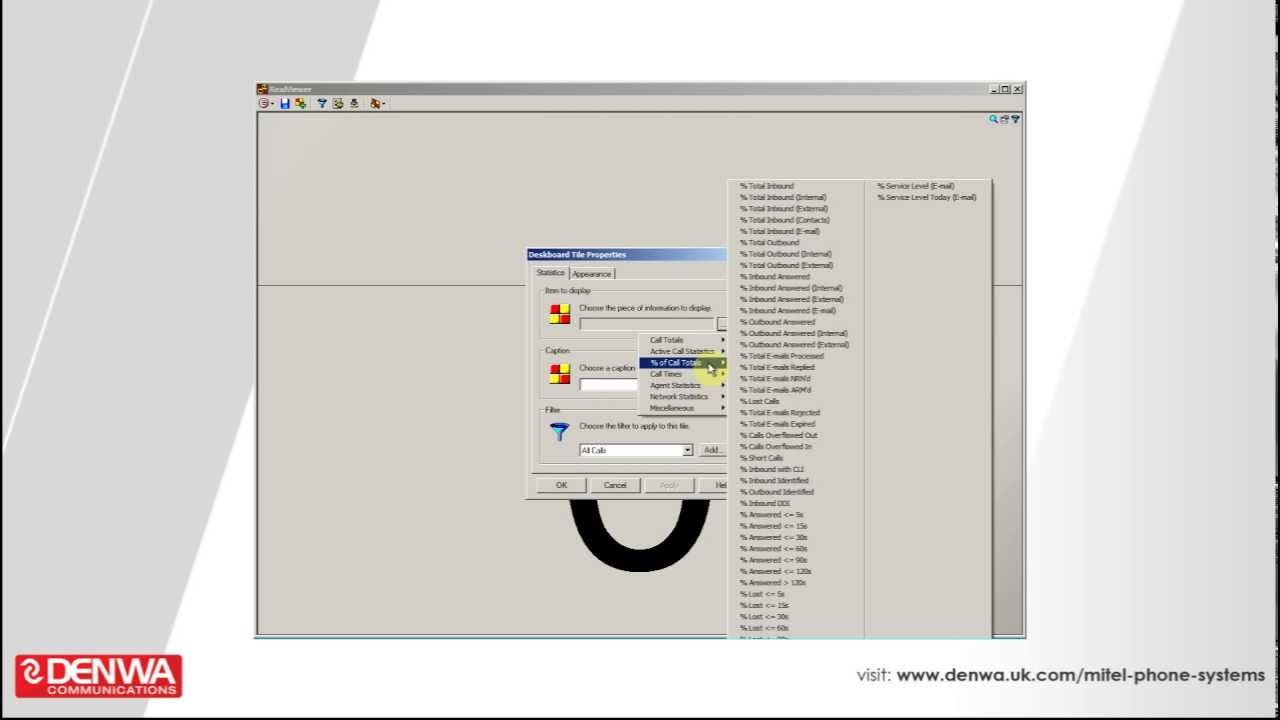Choose % Outbound Answered (External)

(795, 344)
